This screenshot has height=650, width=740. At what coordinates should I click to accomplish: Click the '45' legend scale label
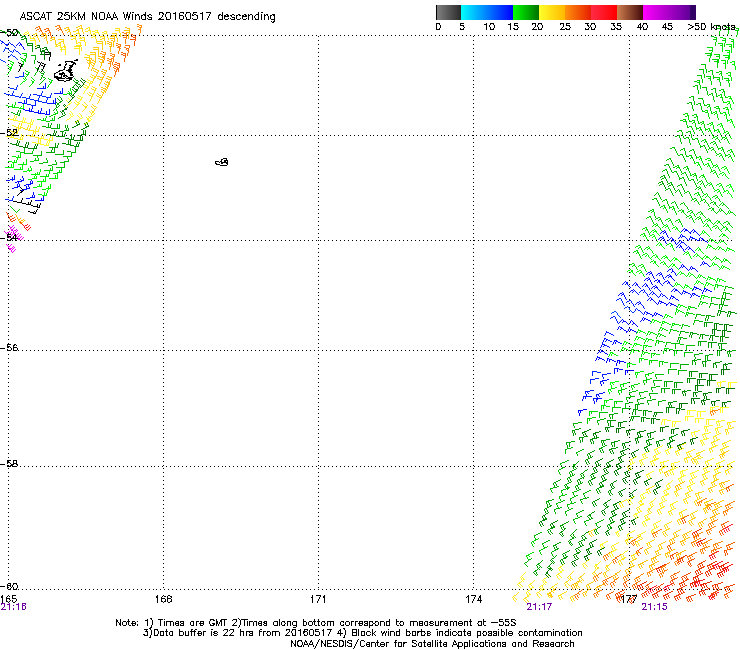click(x=667, y=27)
